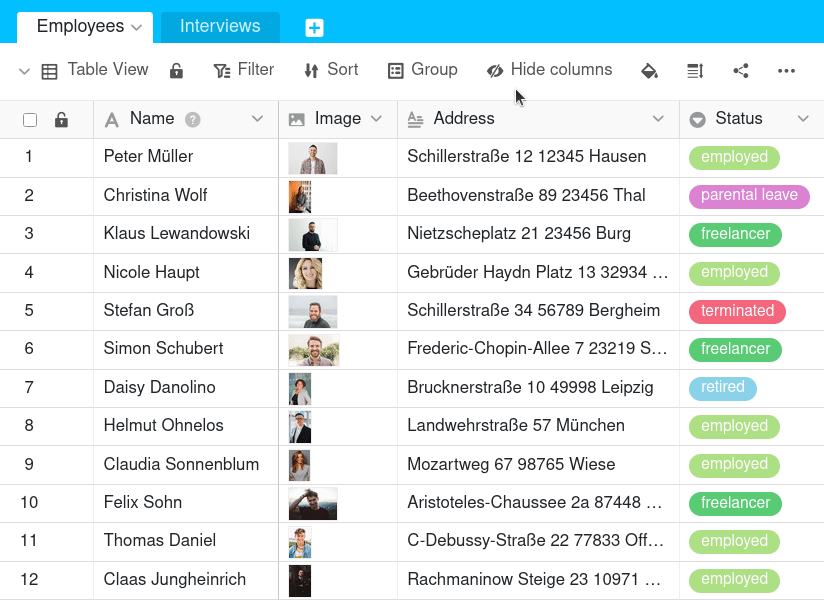
Task: Expand the views list chevron beside Table View
Action: [24, 70]
